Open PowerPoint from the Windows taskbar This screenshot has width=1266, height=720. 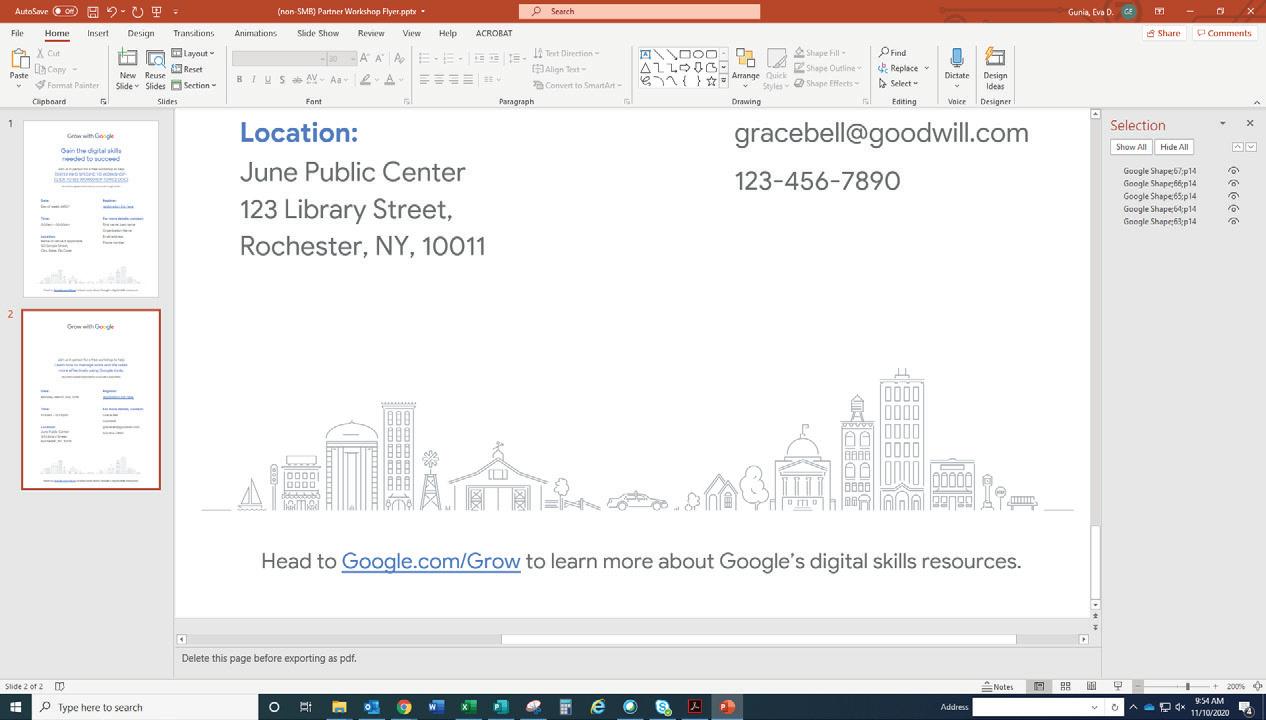click(x=727, y=707)
